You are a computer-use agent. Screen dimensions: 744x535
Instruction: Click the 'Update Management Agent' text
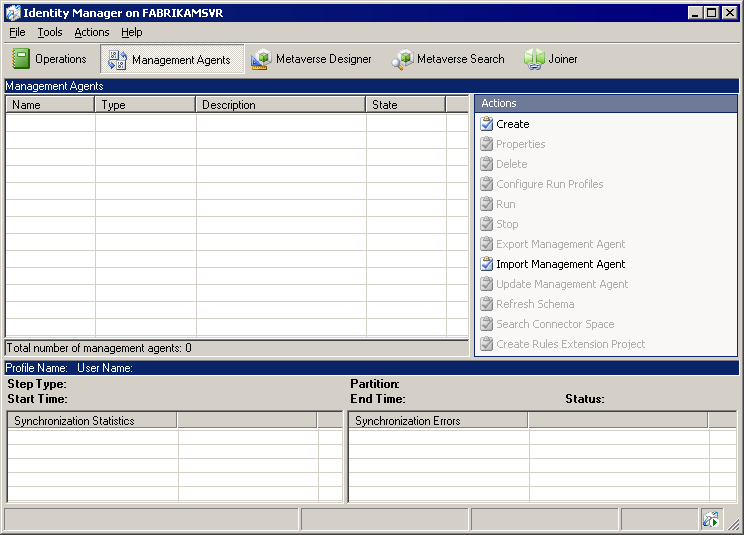(x=562, y=284)
